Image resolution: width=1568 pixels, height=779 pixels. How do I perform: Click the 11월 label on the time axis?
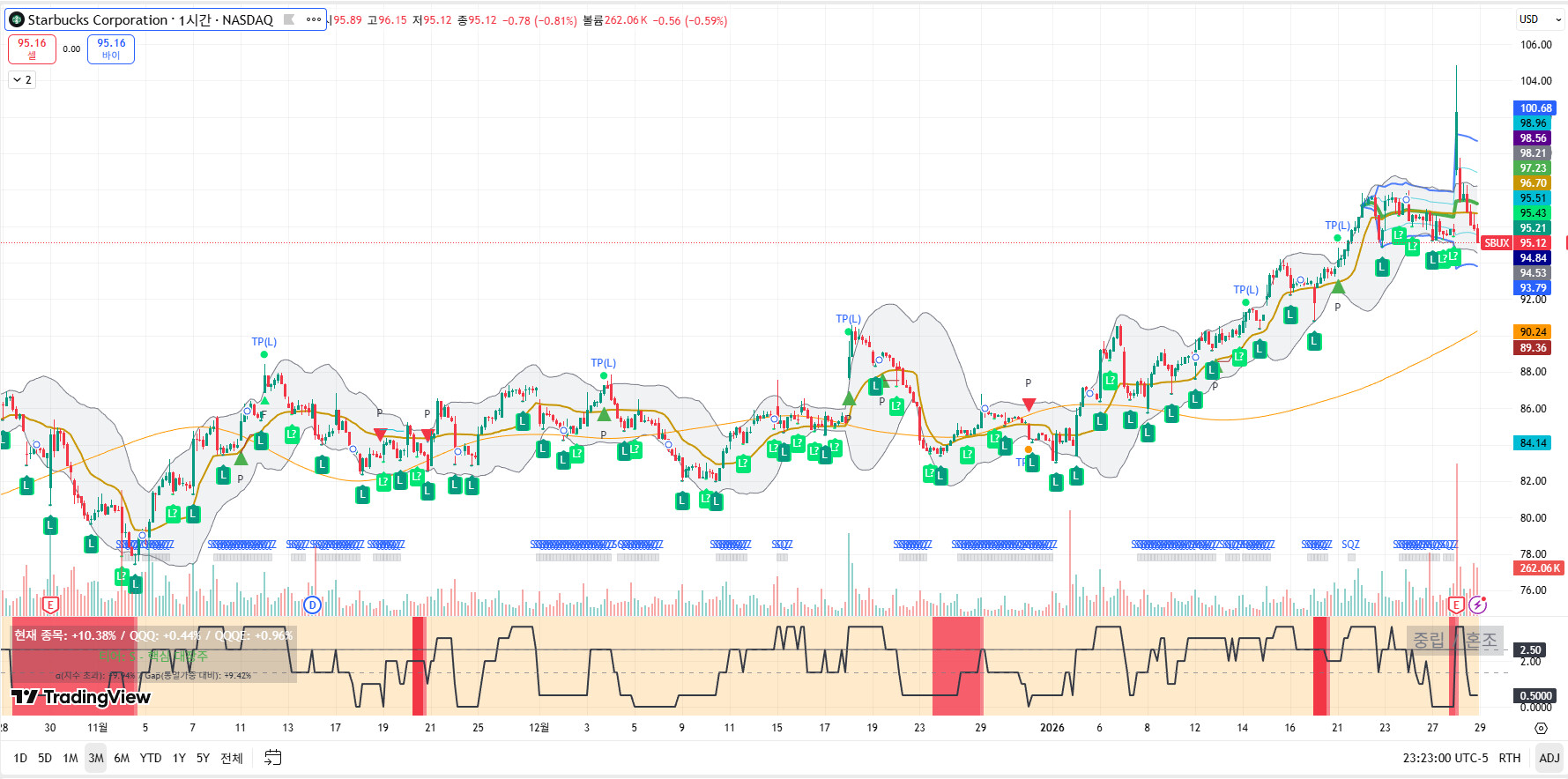pyautogui.click(x=98, y=728)
